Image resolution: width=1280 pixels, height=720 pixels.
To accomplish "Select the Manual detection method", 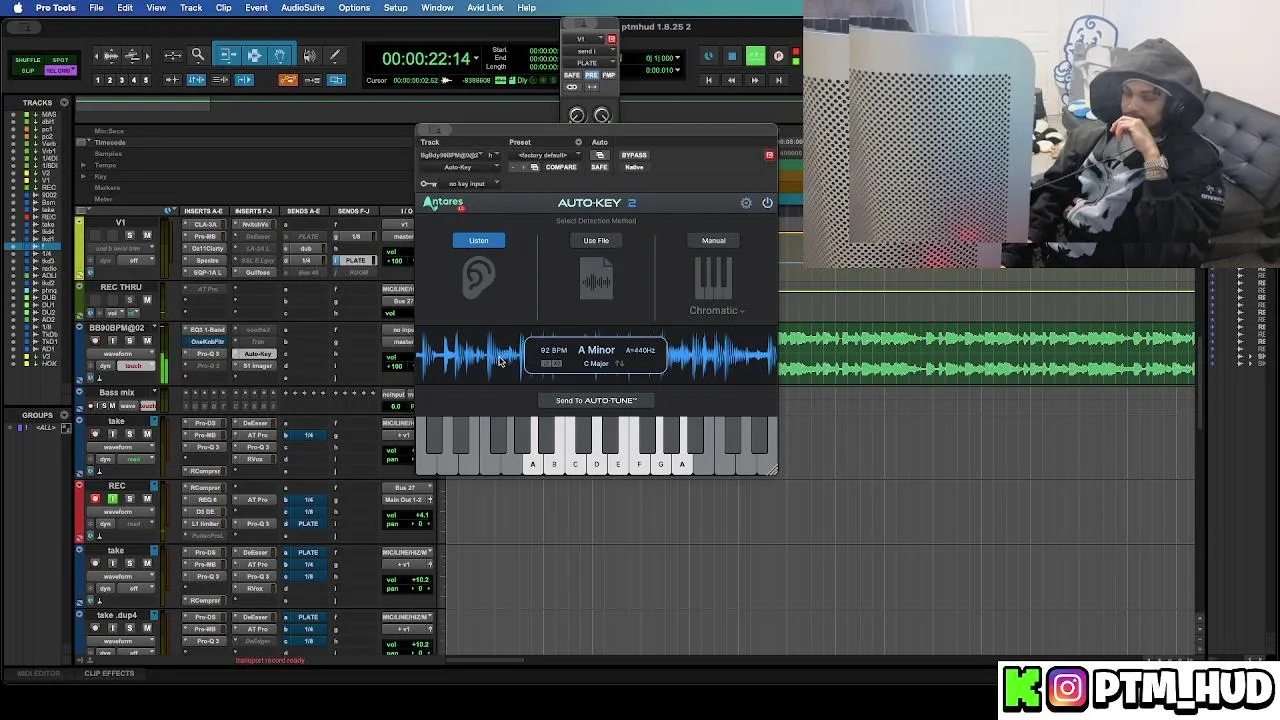I will (713, 241).
